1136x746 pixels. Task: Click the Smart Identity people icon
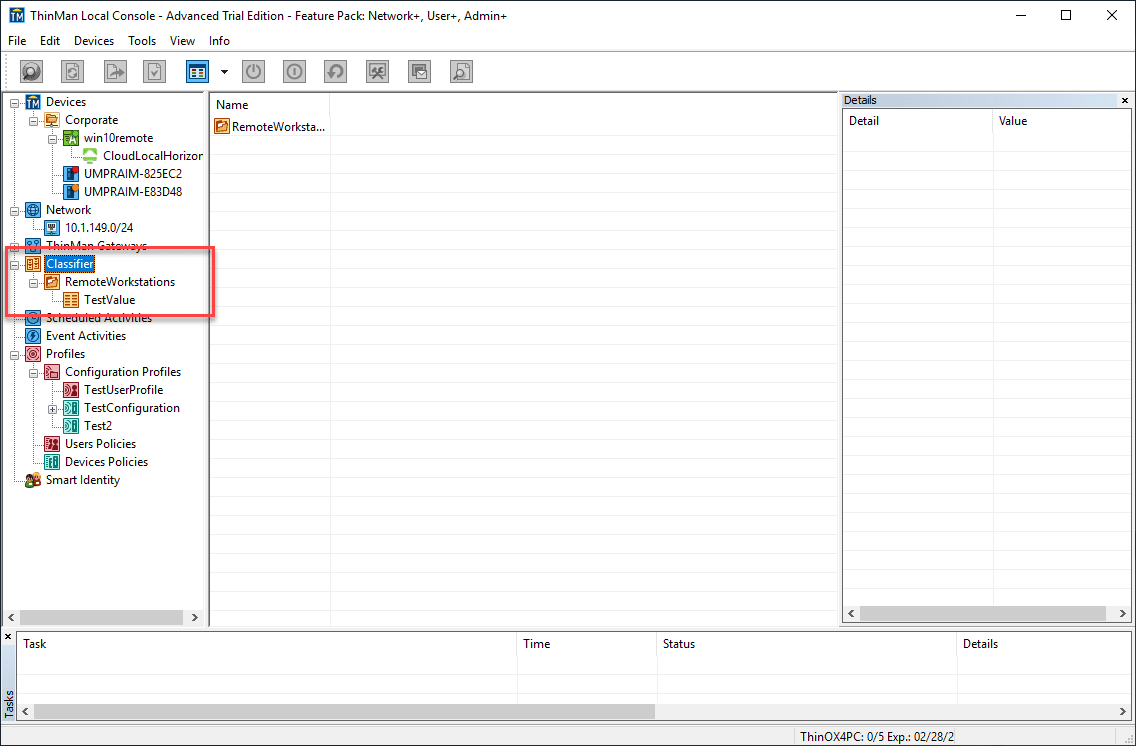click(x=33, y=480)
